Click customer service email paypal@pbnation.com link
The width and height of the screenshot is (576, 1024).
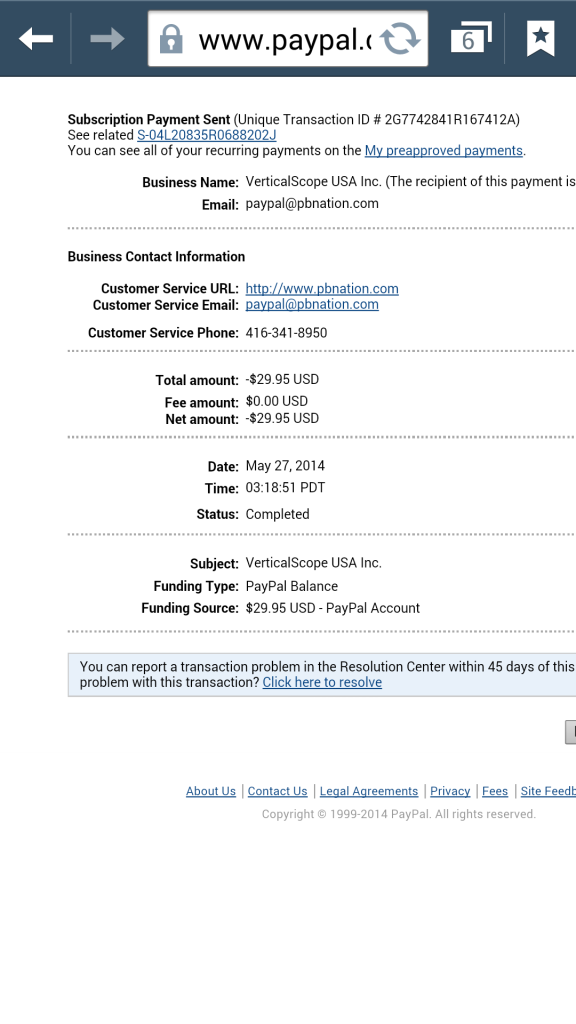coord(312,304)
